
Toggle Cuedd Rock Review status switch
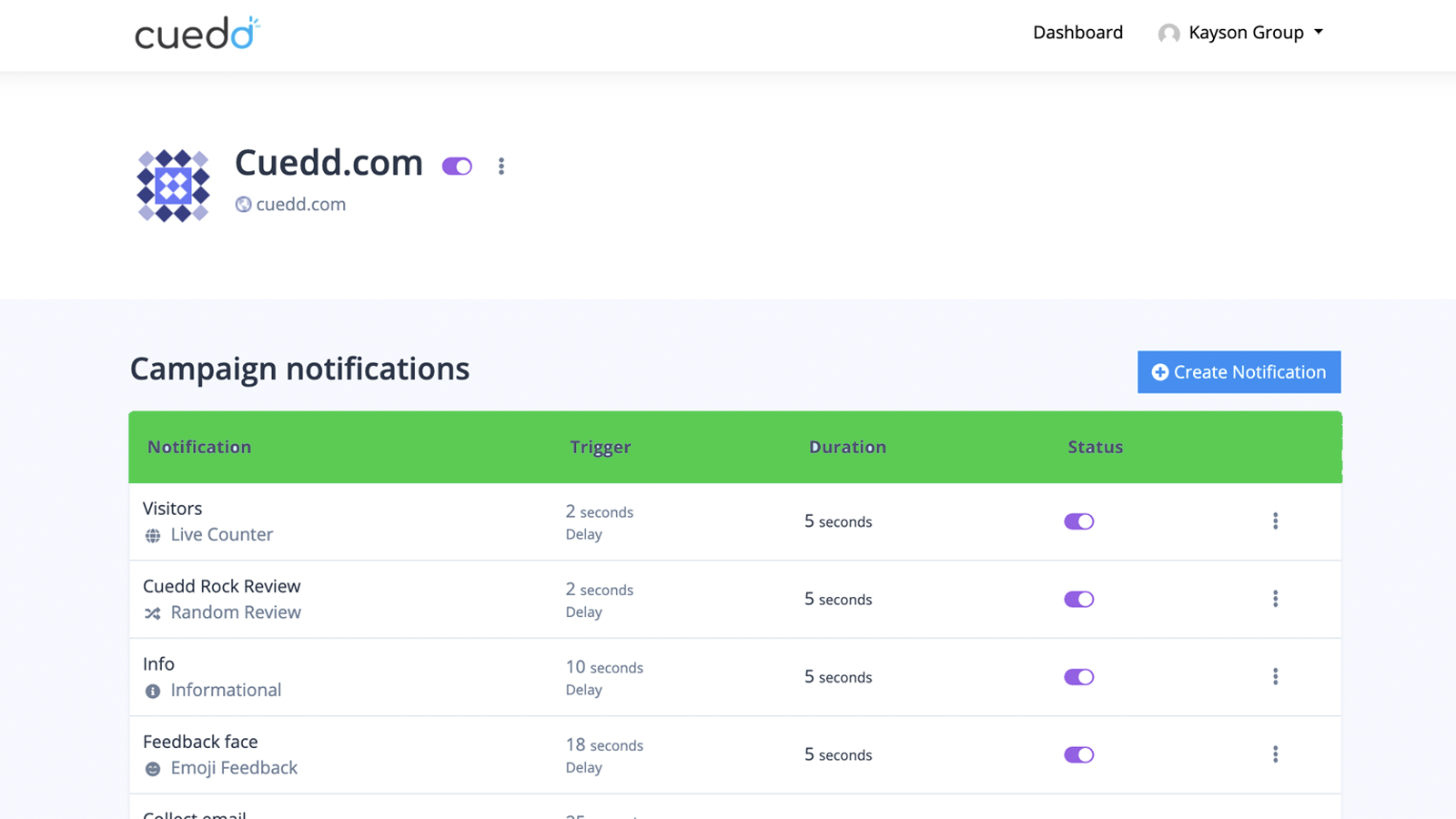(1078, 599)
